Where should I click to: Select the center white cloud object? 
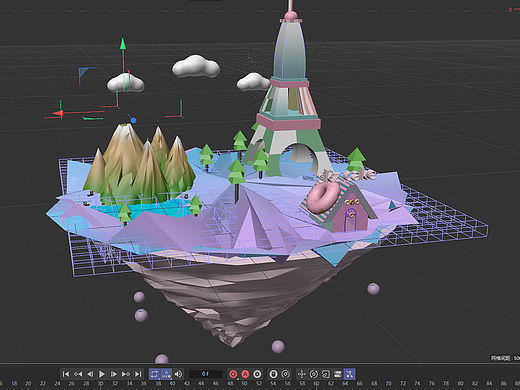point(196,66)
